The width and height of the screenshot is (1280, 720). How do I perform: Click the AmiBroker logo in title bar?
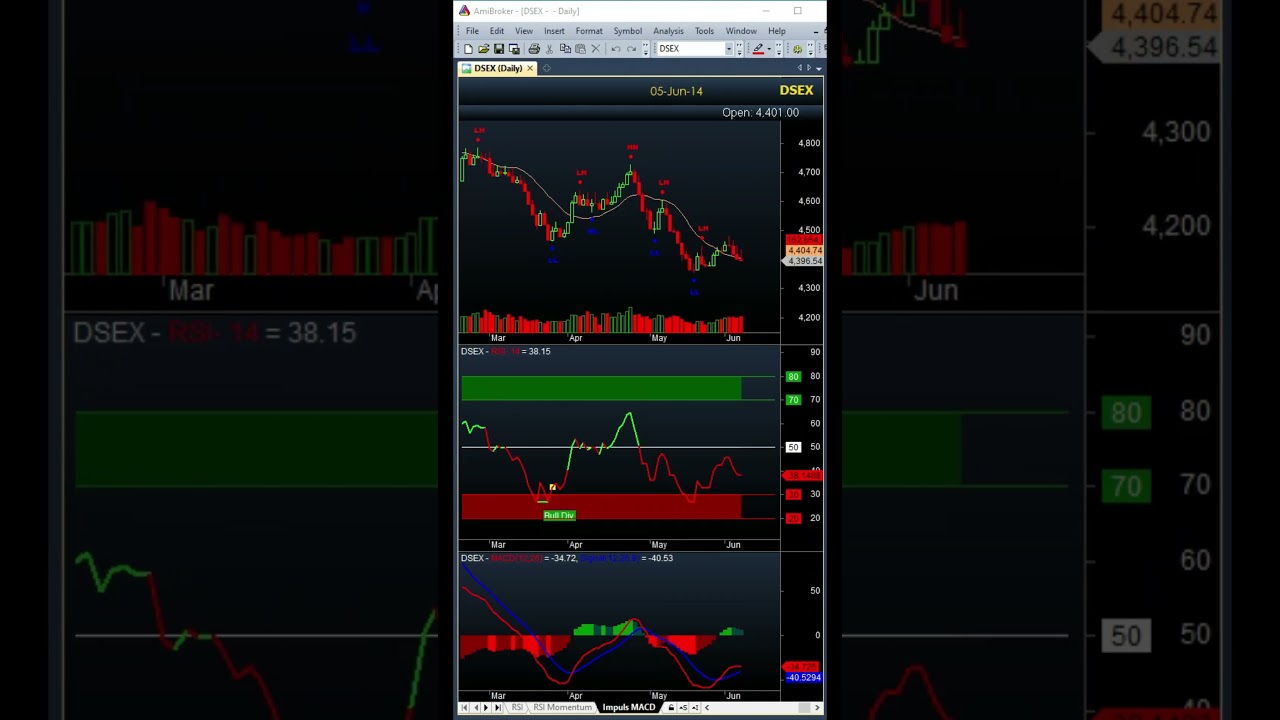click(x=464, y=11)
